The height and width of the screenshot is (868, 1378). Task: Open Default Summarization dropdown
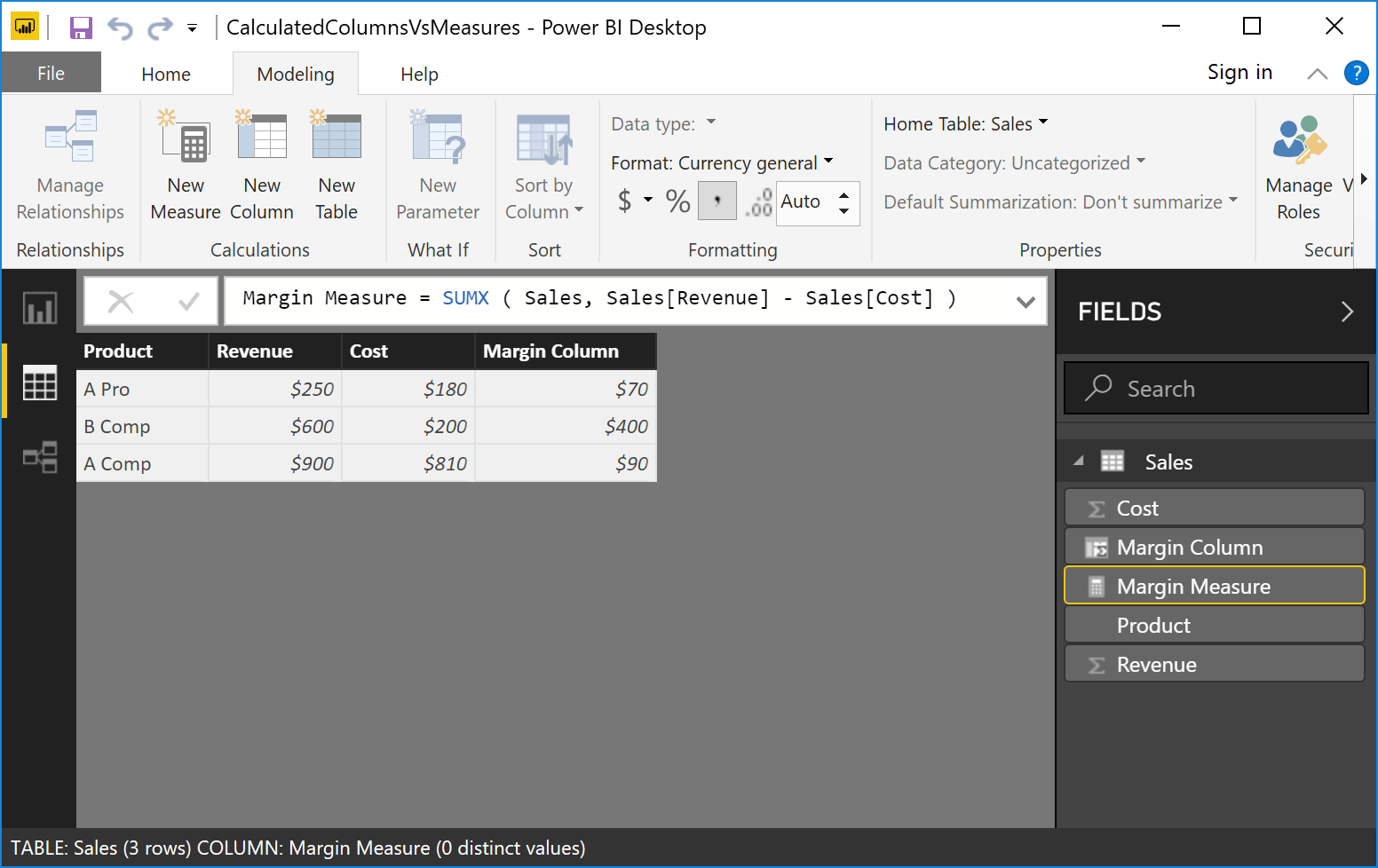[1060, 202]
